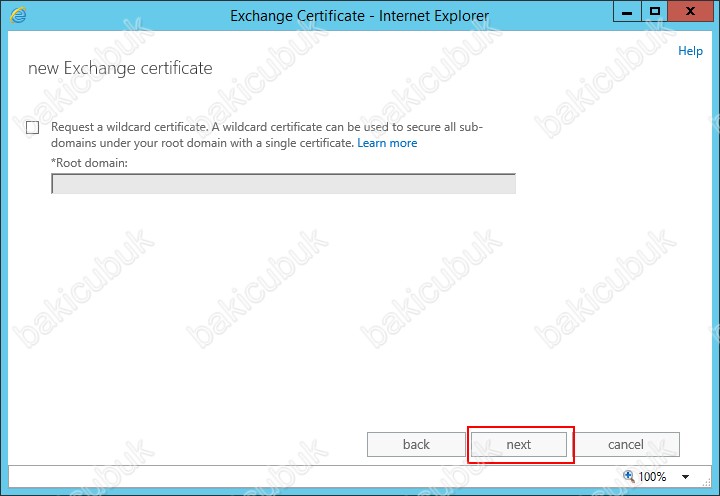This screenshot has height=496, width=720.
Task: Click the back button
Action: pos(416,445)
